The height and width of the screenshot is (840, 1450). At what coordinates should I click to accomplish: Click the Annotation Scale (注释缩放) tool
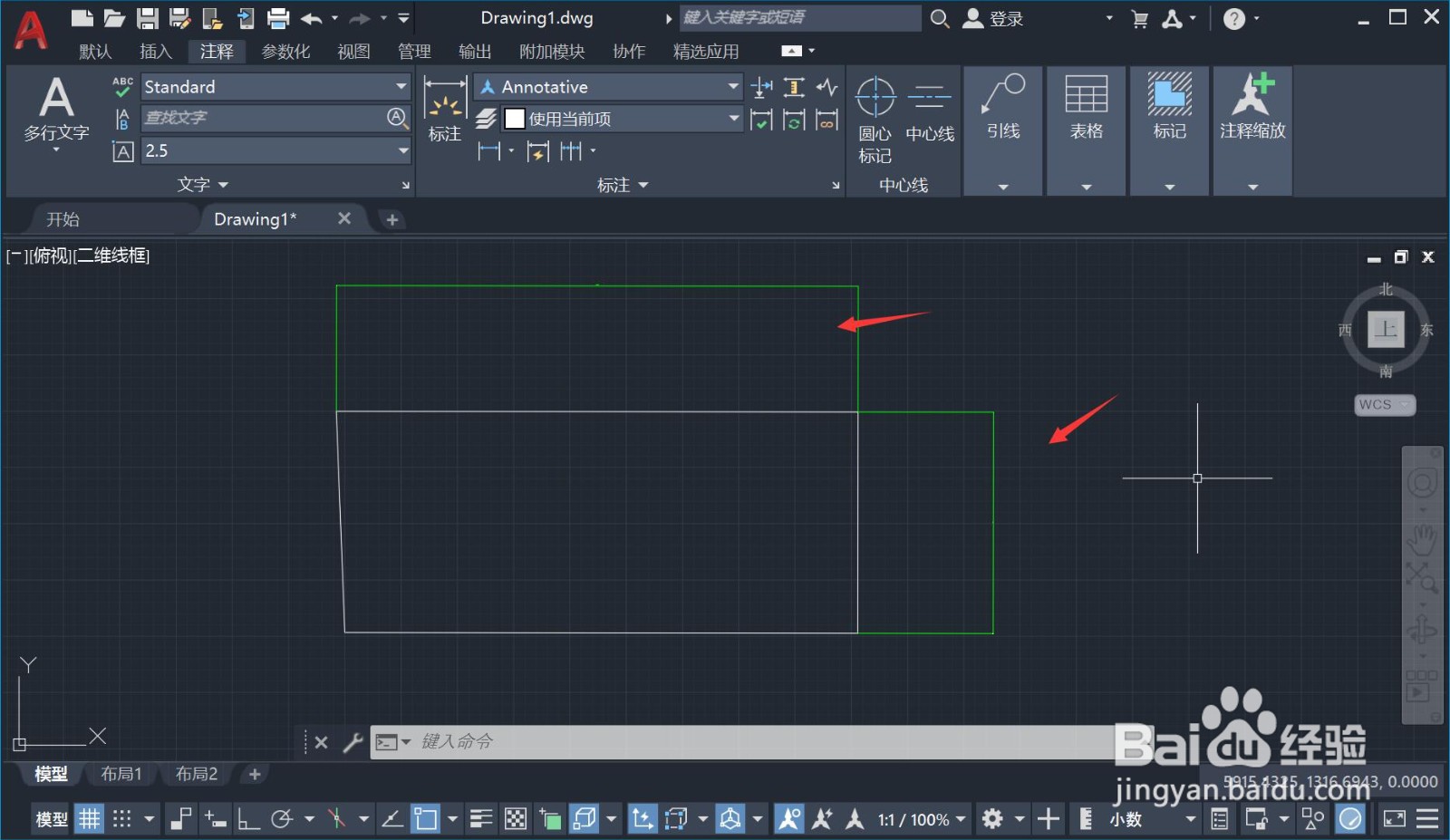1252,107
